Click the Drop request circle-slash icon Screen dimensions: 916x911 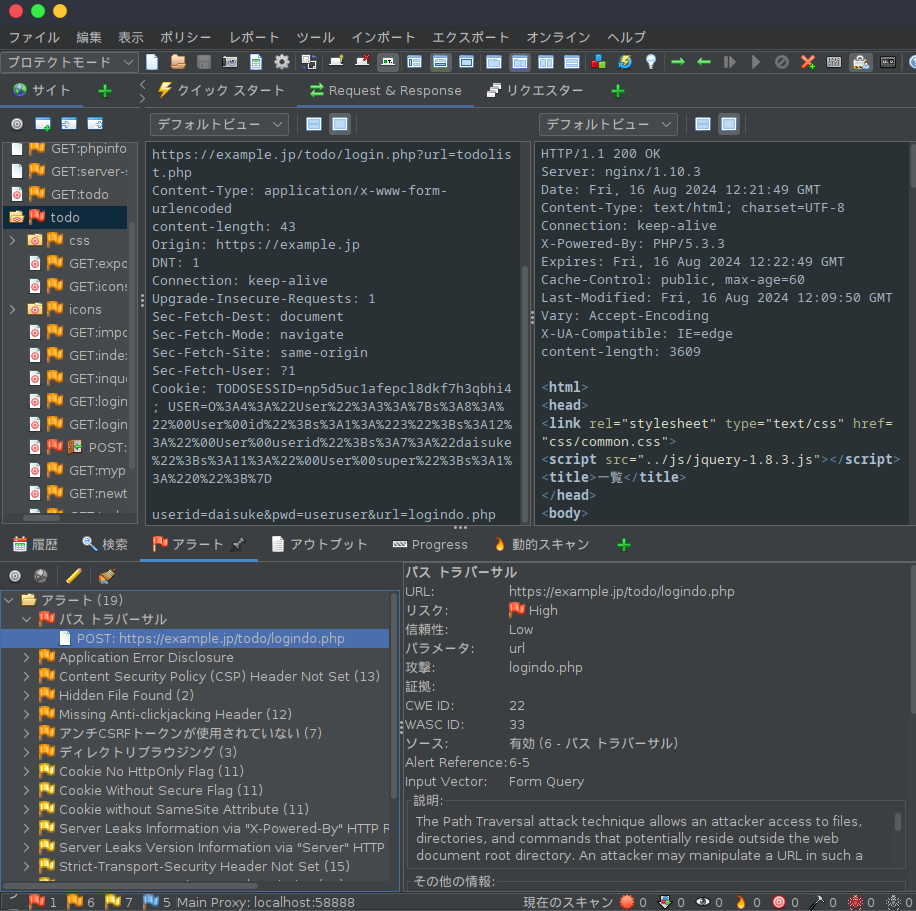[782, 62]
